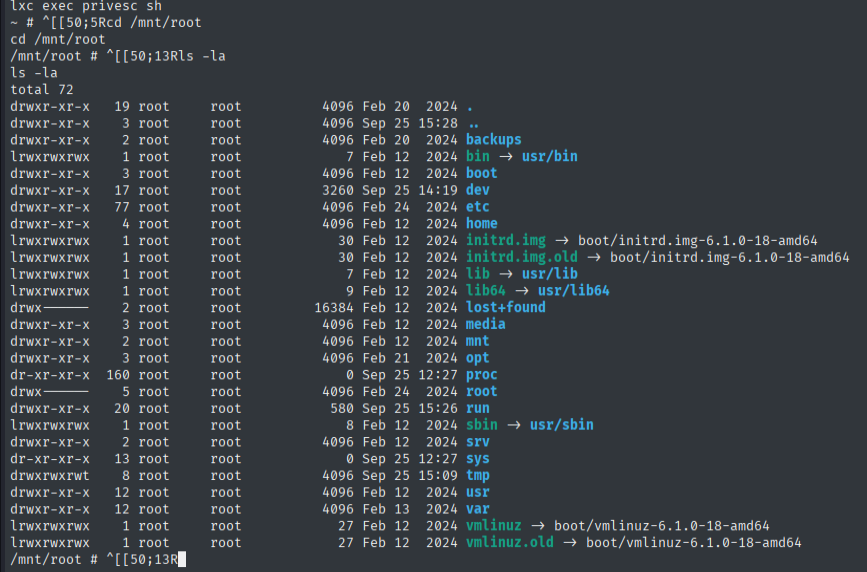Click the 'total 72' output line
The height and width of the screenshot is (572, 867).
coord(41,89)
